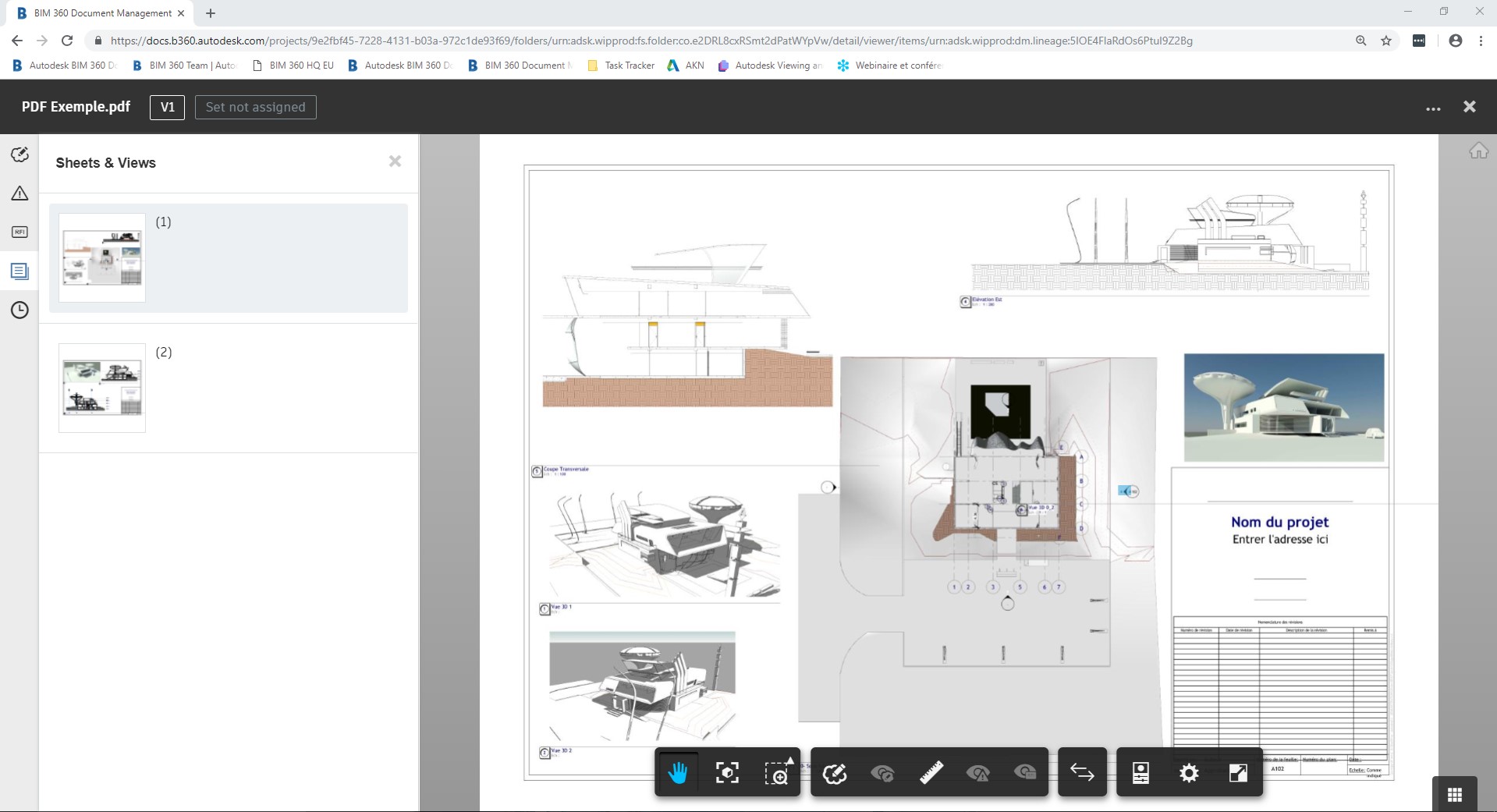Open the Markup tool
This screenshot has height=812, width=1497.
point(835,773)
